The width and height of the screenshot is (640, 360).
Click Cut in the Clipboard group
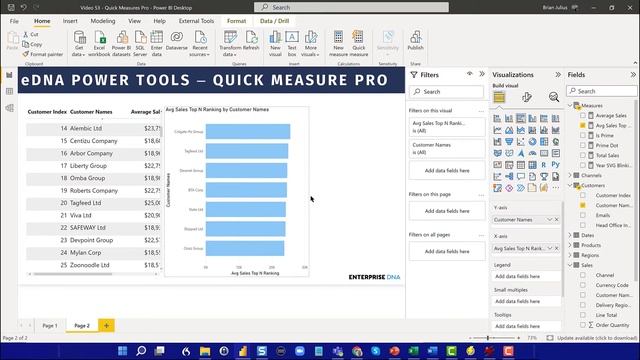coord(31,35)
